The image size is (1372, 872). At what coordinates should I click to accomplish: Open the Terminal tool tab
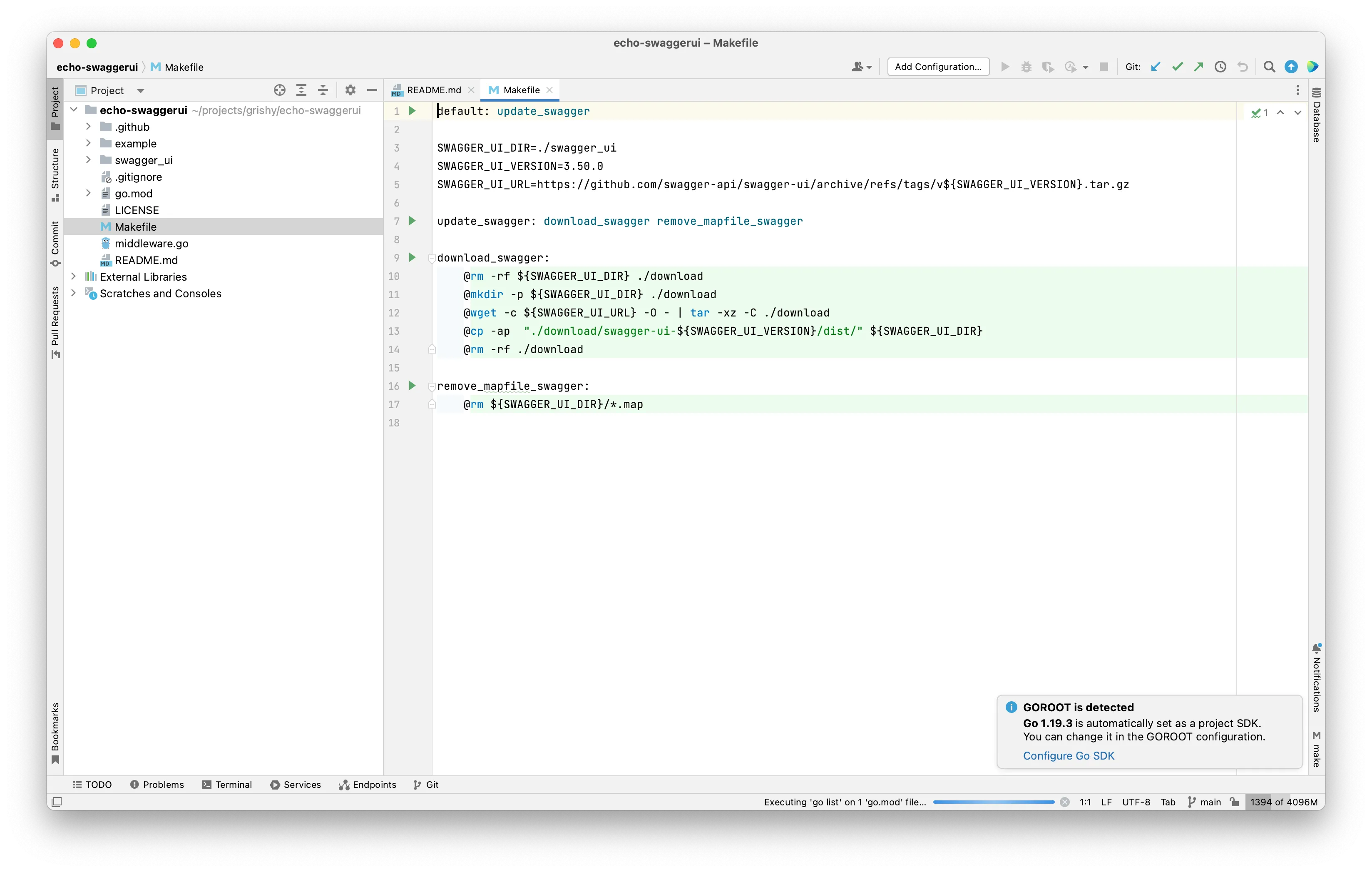click(227, 784)
